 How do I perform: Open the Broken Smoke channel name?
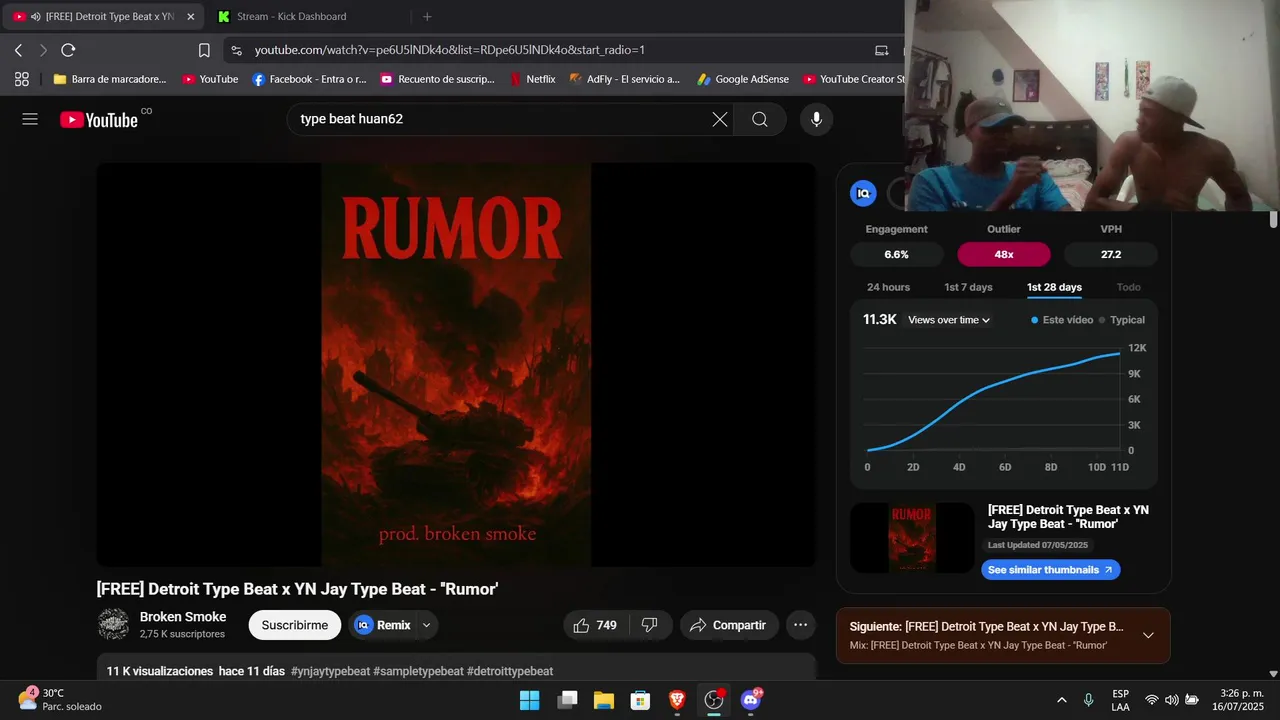183,617
